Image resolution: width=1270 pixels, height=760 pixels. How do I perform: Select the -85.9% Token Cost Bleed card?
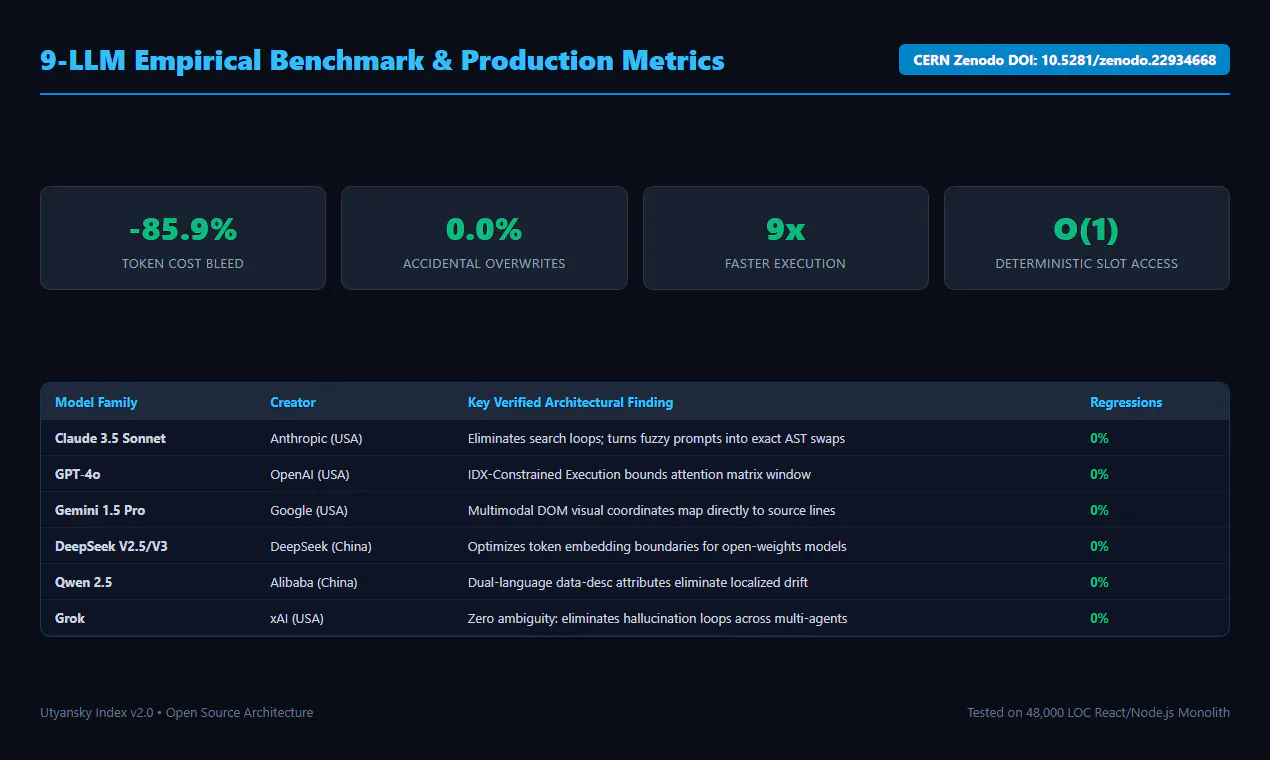[183, 238]
